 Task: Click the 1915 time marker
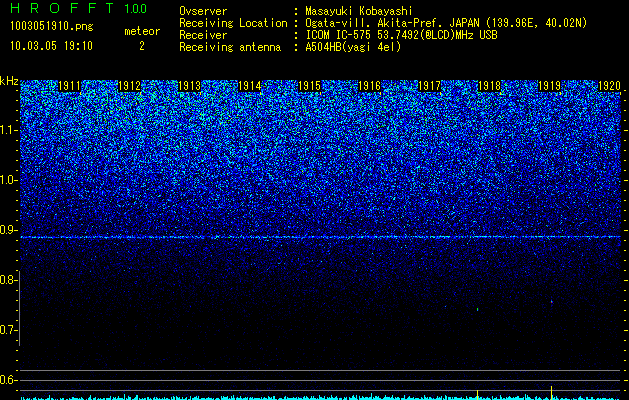(310, 86)
